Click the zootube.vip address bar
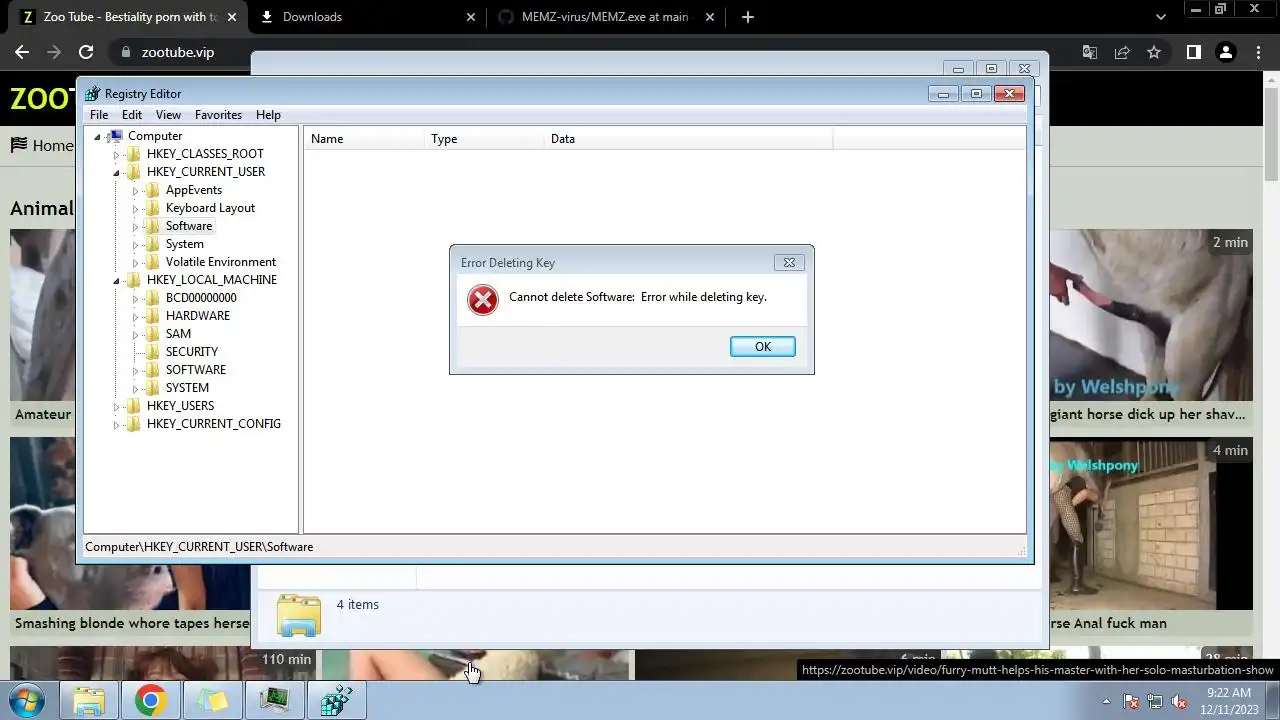The width and height of the screenshot is (1280, 720). point(178,52)
